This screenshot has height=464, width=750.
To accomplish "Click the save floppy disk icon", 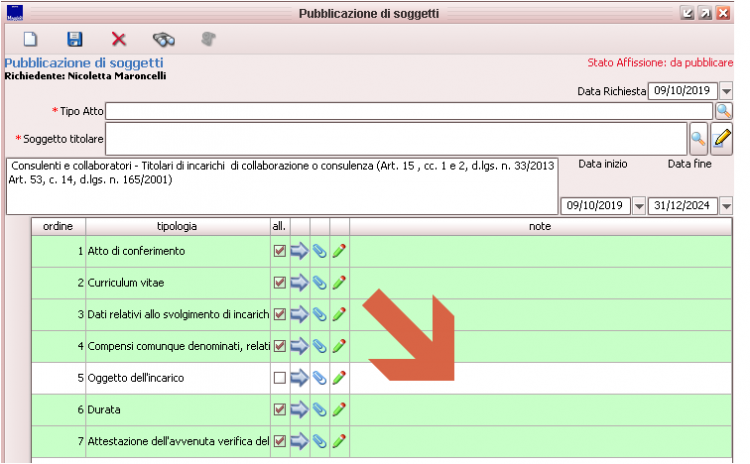I will tap(74, 39).
